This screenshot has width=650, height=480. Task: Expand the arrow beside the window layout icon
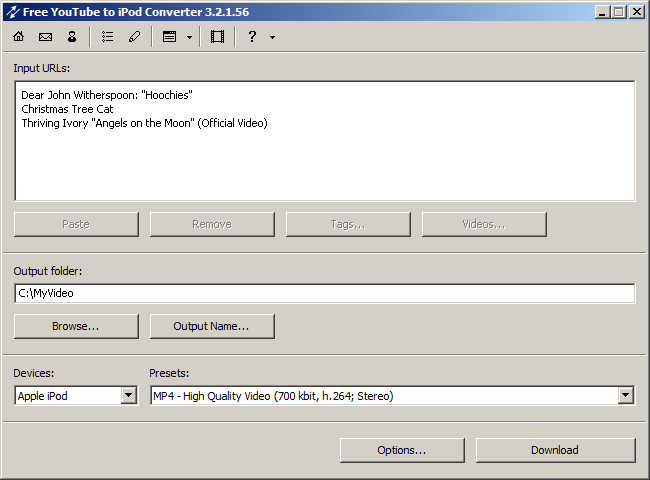[189, 37]
